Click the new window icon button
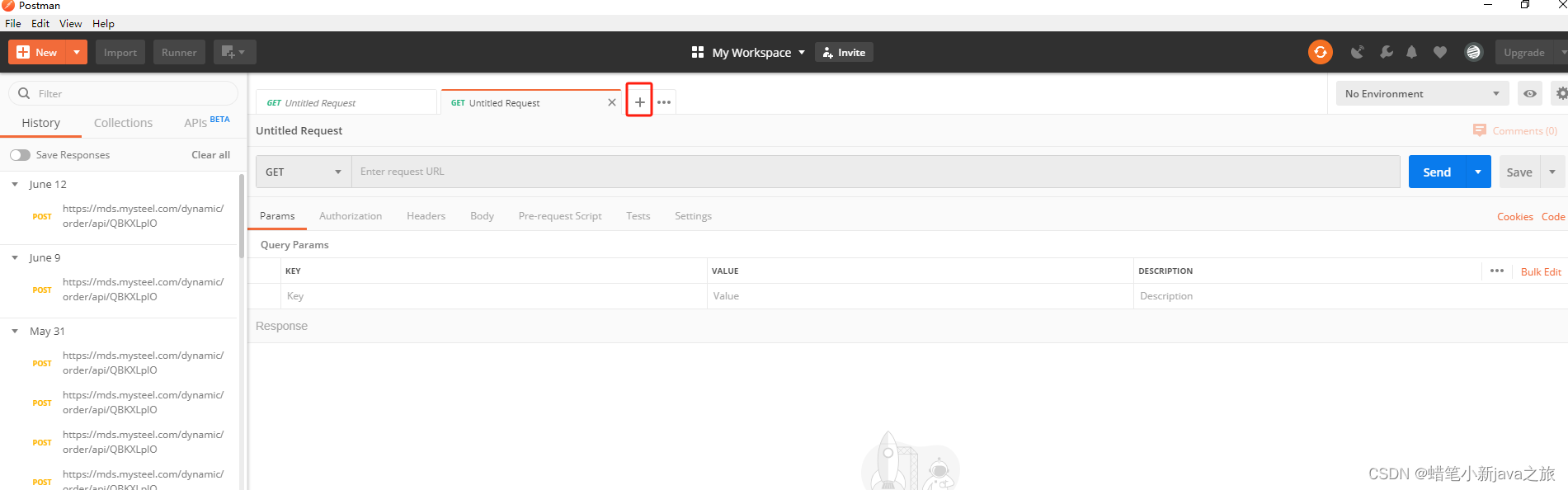1568x490 pixels. (234, 52)
